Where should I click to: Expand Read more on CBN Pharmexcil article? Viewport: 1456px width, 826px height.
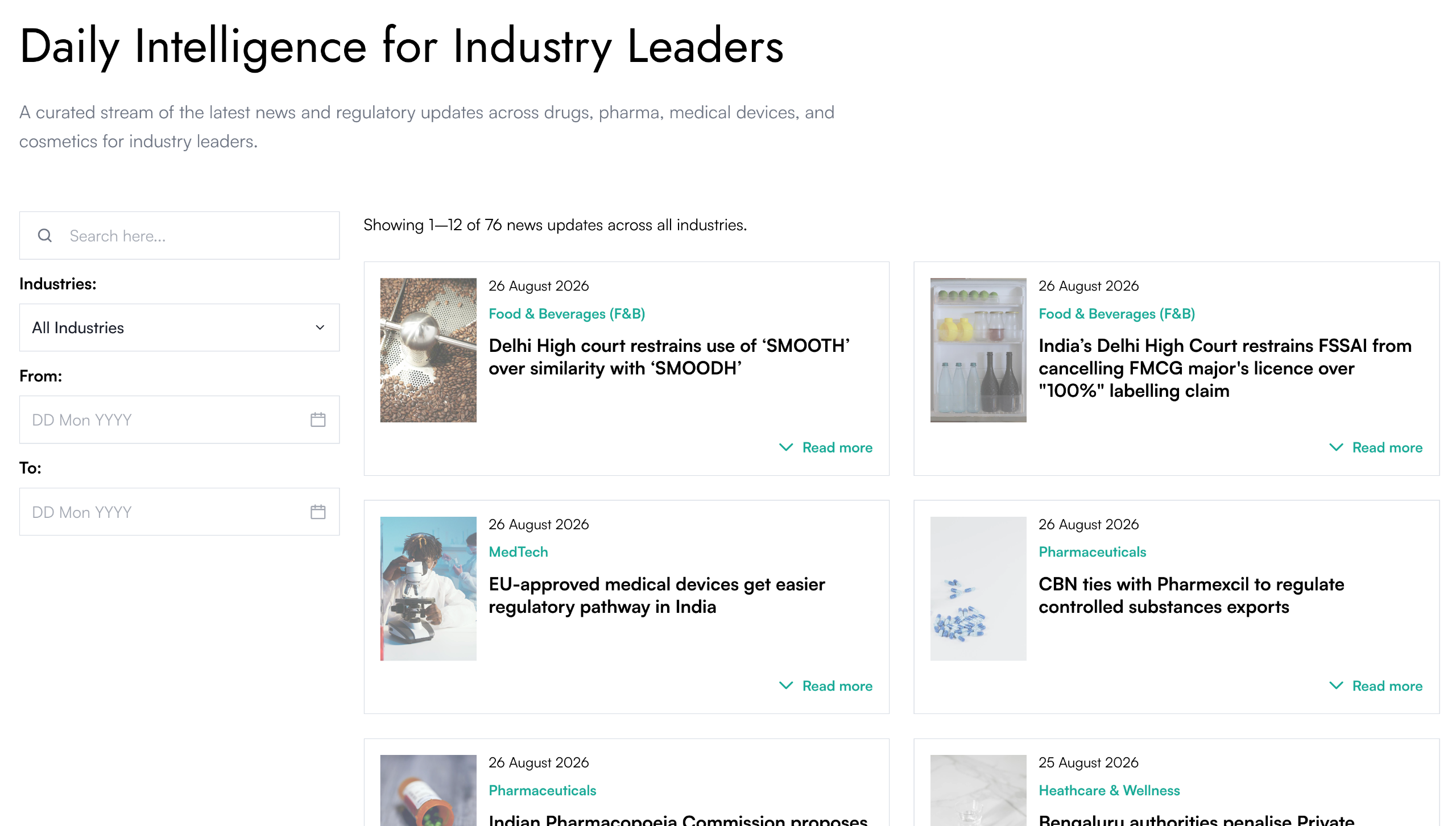(1376, 686)
